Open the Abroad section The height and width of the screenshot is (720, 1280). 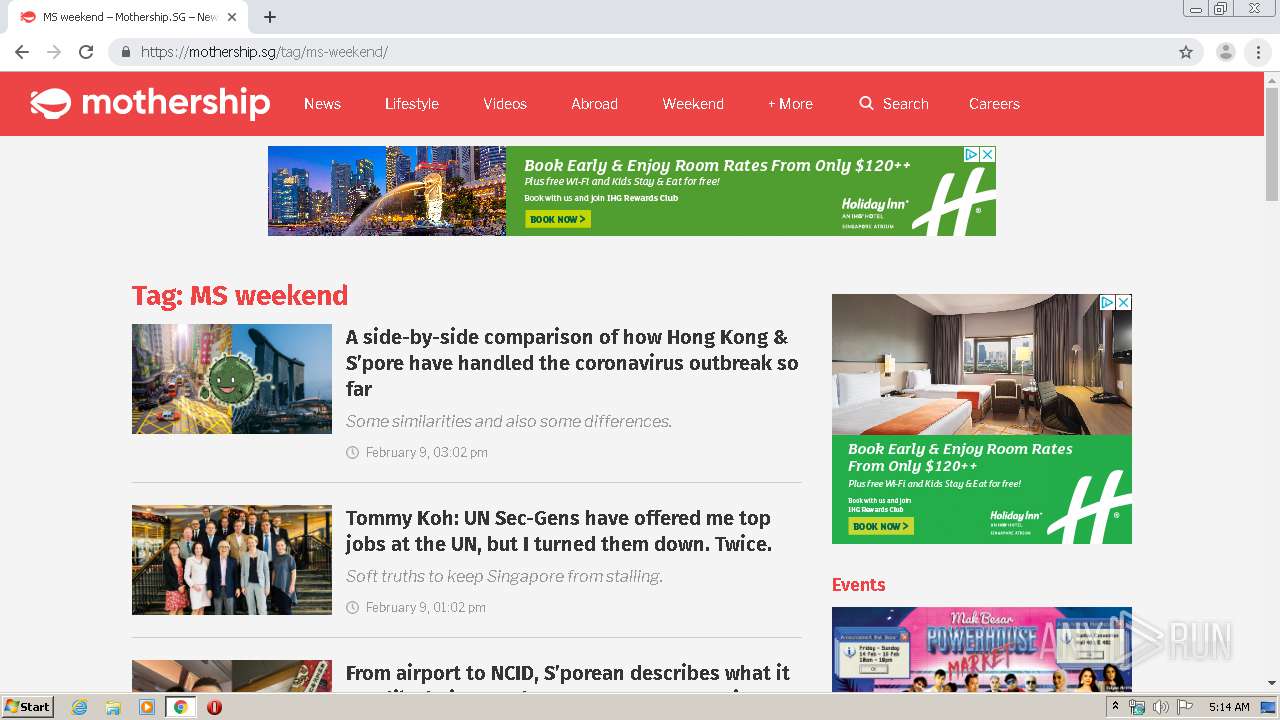[594, 104]
